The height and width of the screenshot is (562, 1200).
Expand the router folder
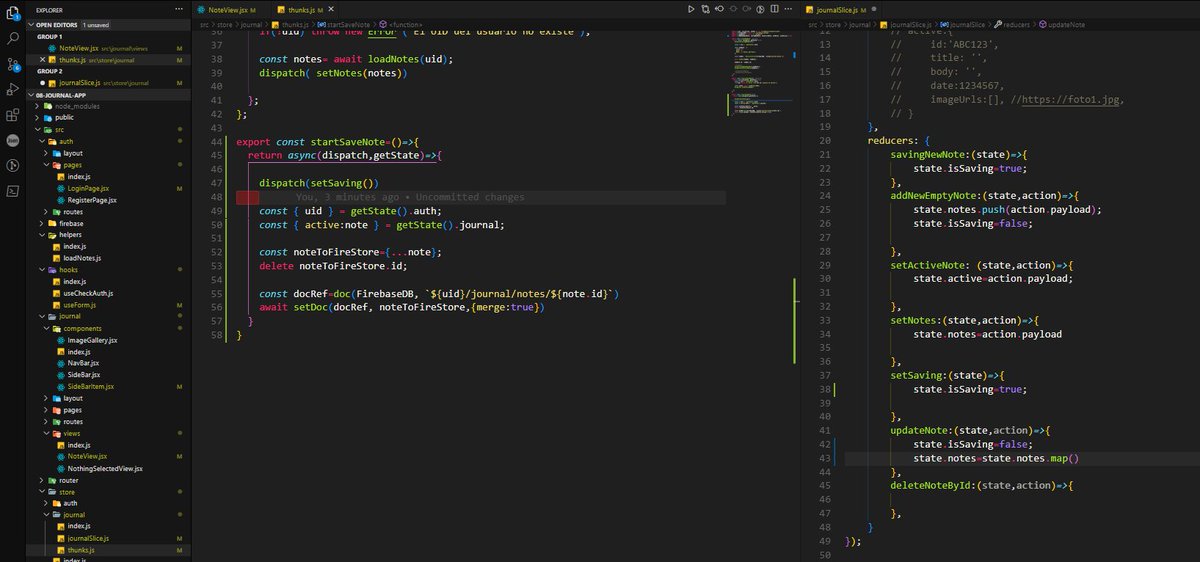(70, 480)
